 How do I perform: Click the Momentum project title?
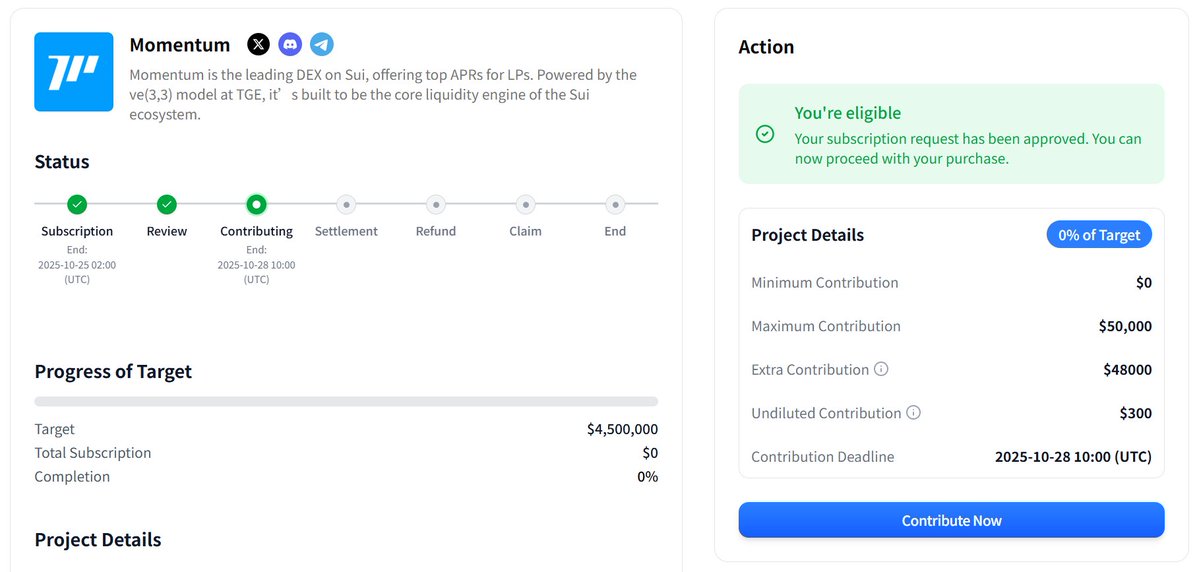(180, 45)
